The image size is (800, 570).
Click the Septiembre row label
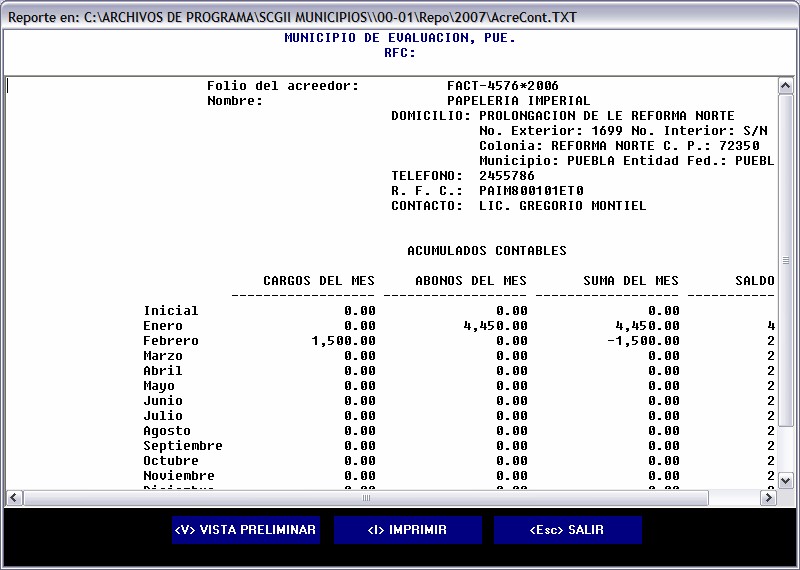click(183, 445)
